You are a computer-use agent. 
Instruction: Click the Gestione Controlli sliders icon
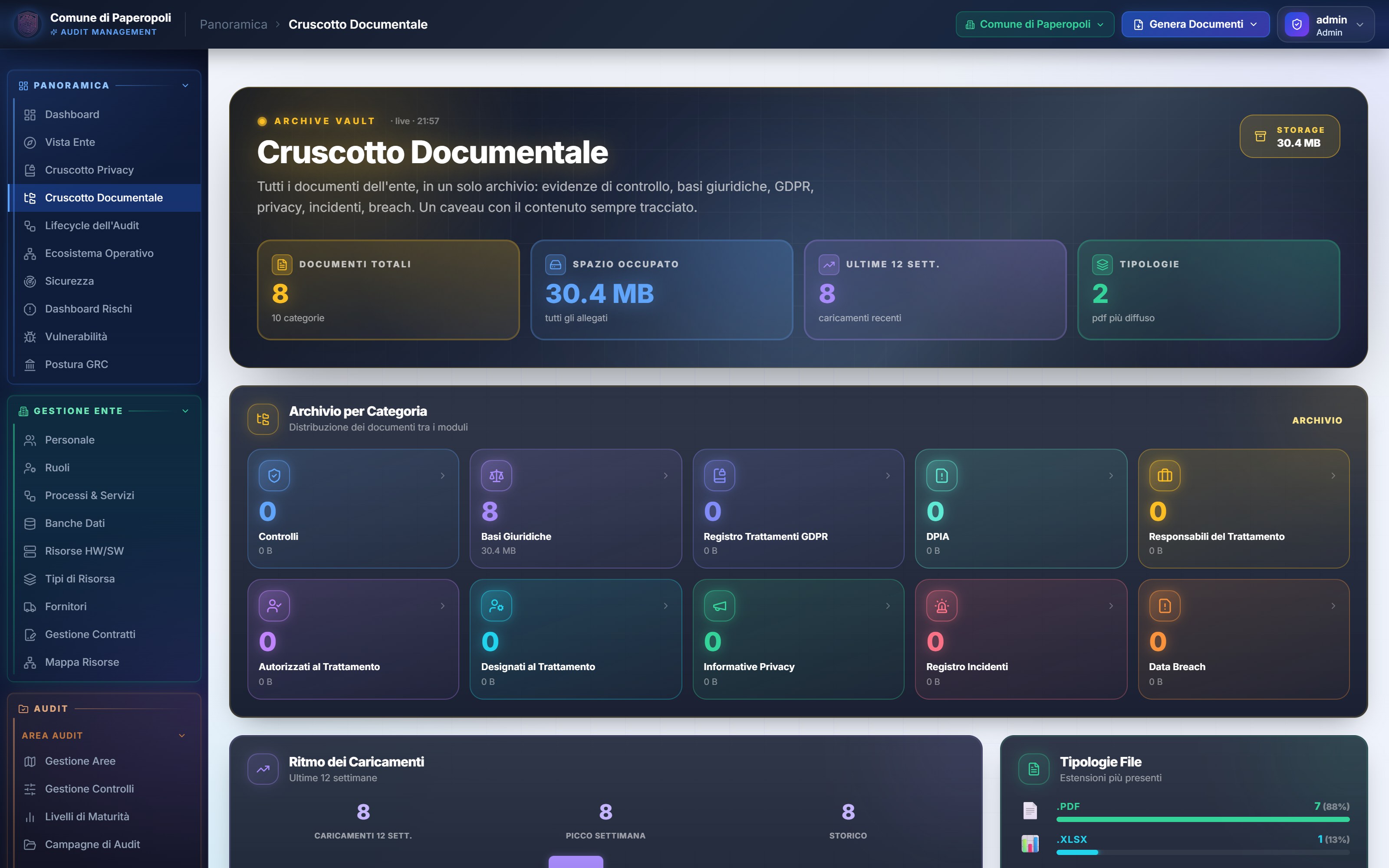(30, 789)
